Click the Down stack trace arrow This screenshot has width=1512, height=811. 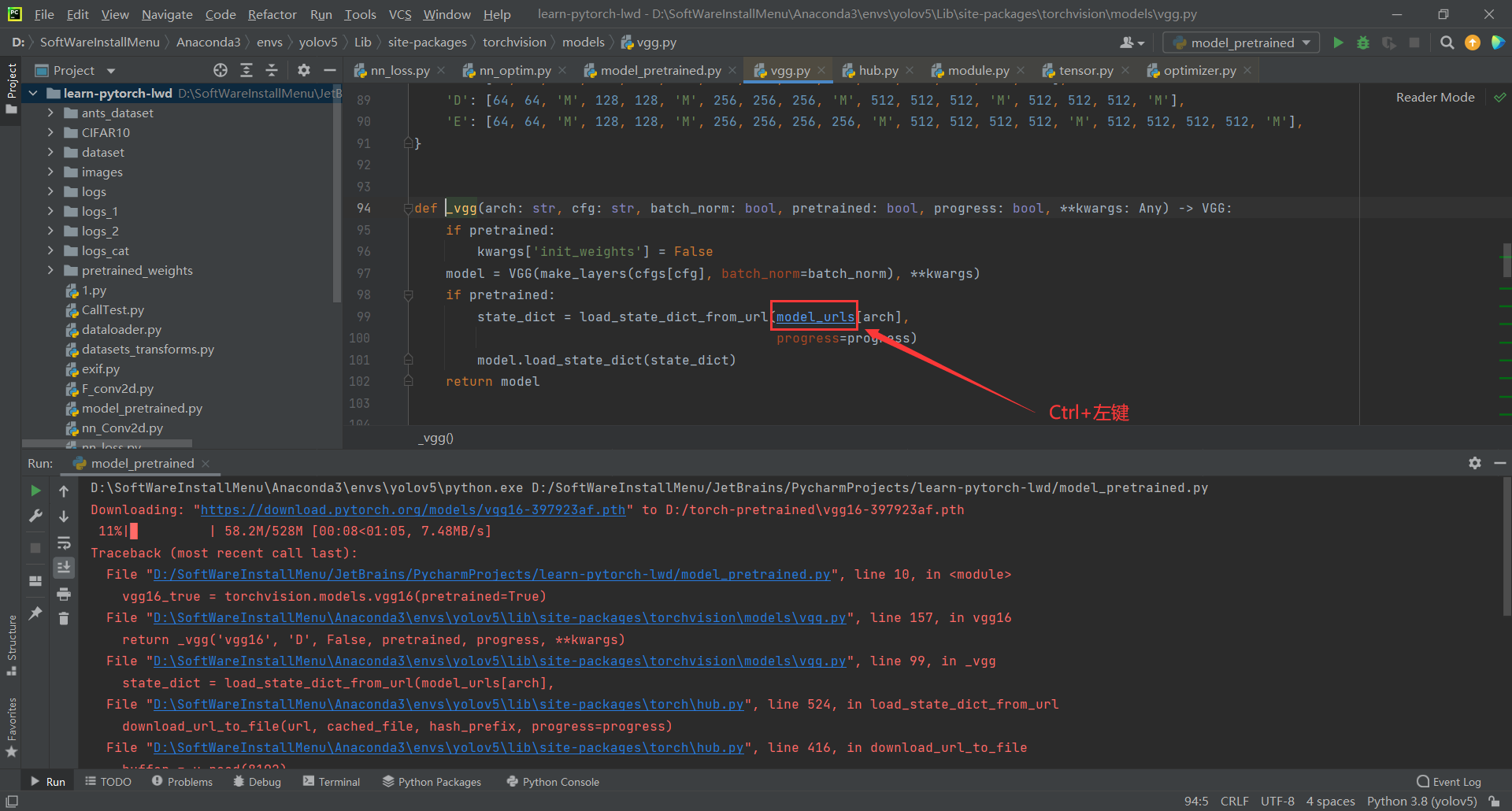pos(64,516)
